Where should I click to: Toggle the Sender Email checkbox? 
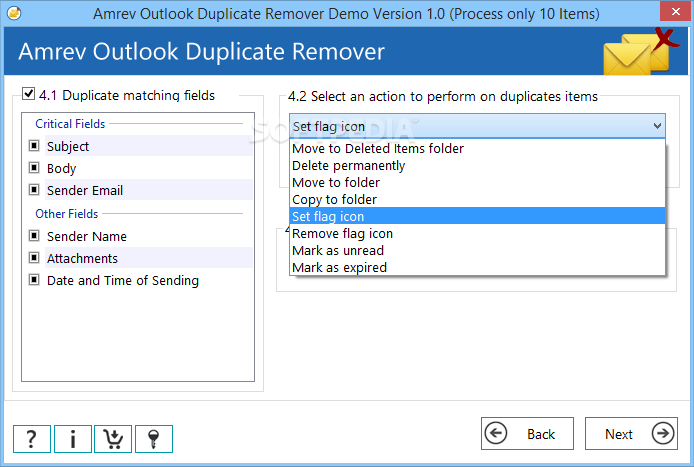34,190
